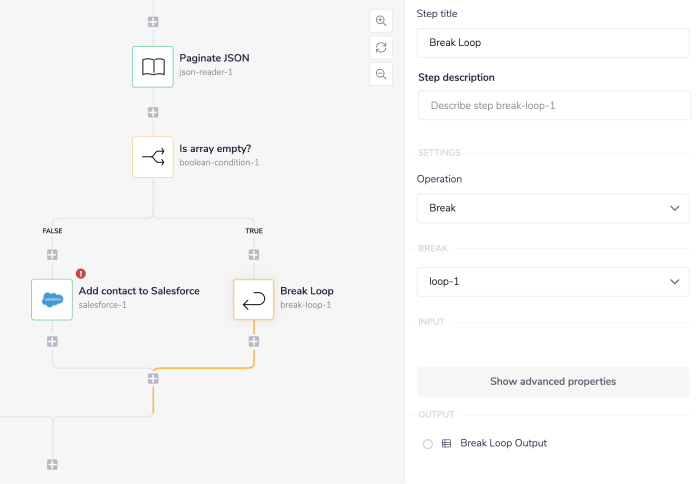This screenshot has width=700, height=484.
Task: Click the refresh view icon
Action: [x=381, y=47]
